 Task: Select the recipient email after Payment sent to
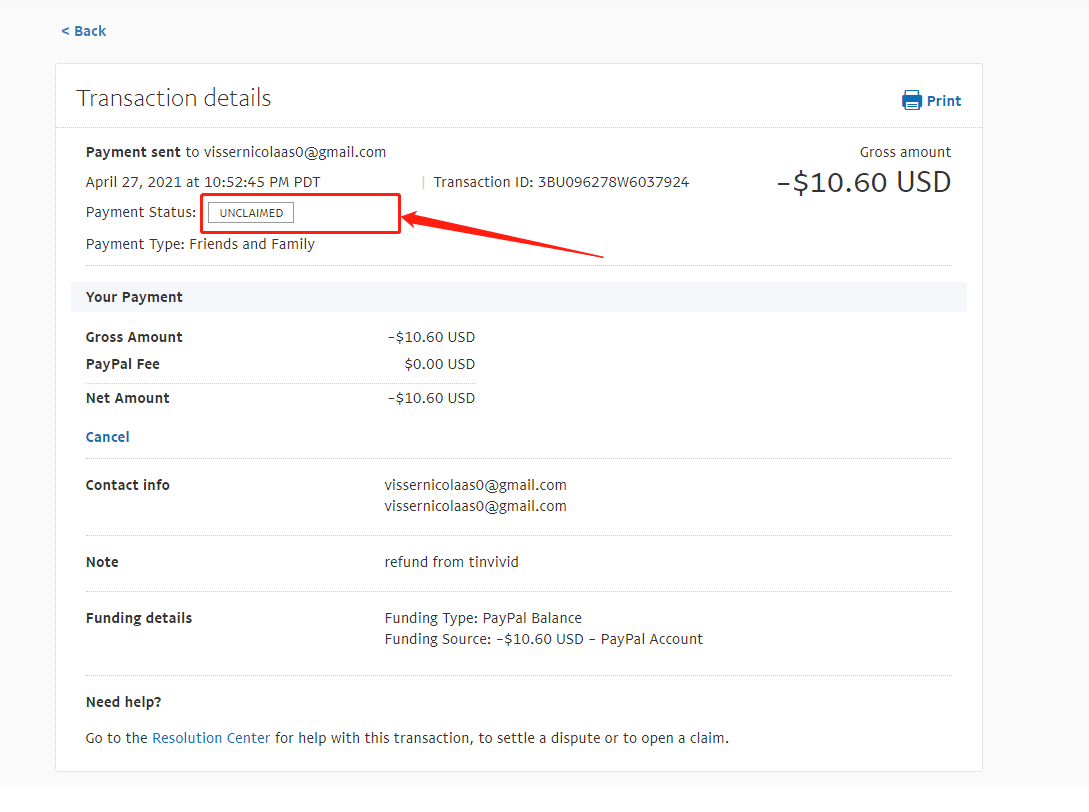[x=295, y=152]
